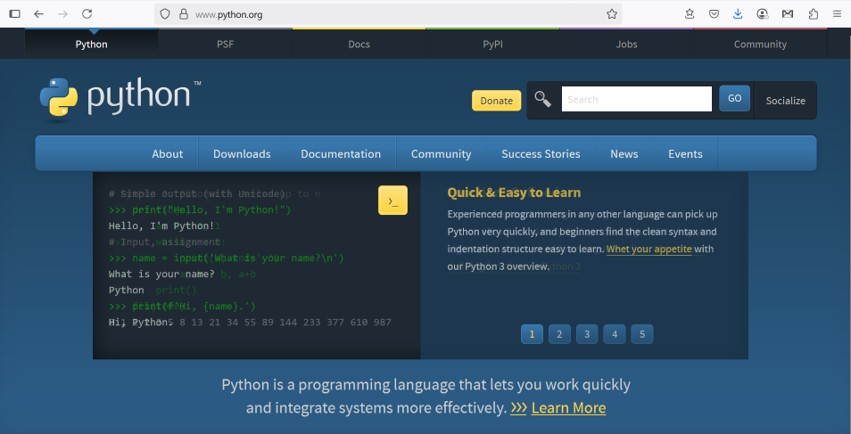Select the PyPI top tab
Screen dimensions: 851x434
click(x=493, y=44)
